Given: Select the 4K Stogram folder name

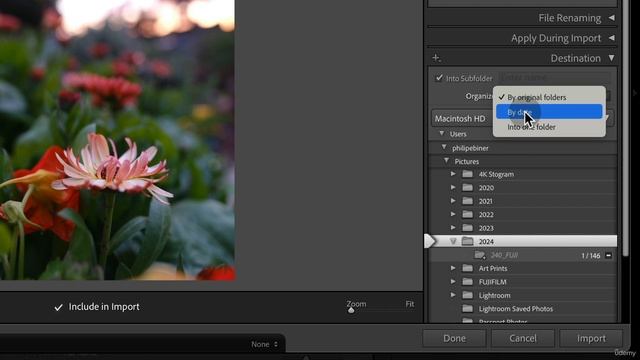Looking at the screenshot, I should pos(496,174).
